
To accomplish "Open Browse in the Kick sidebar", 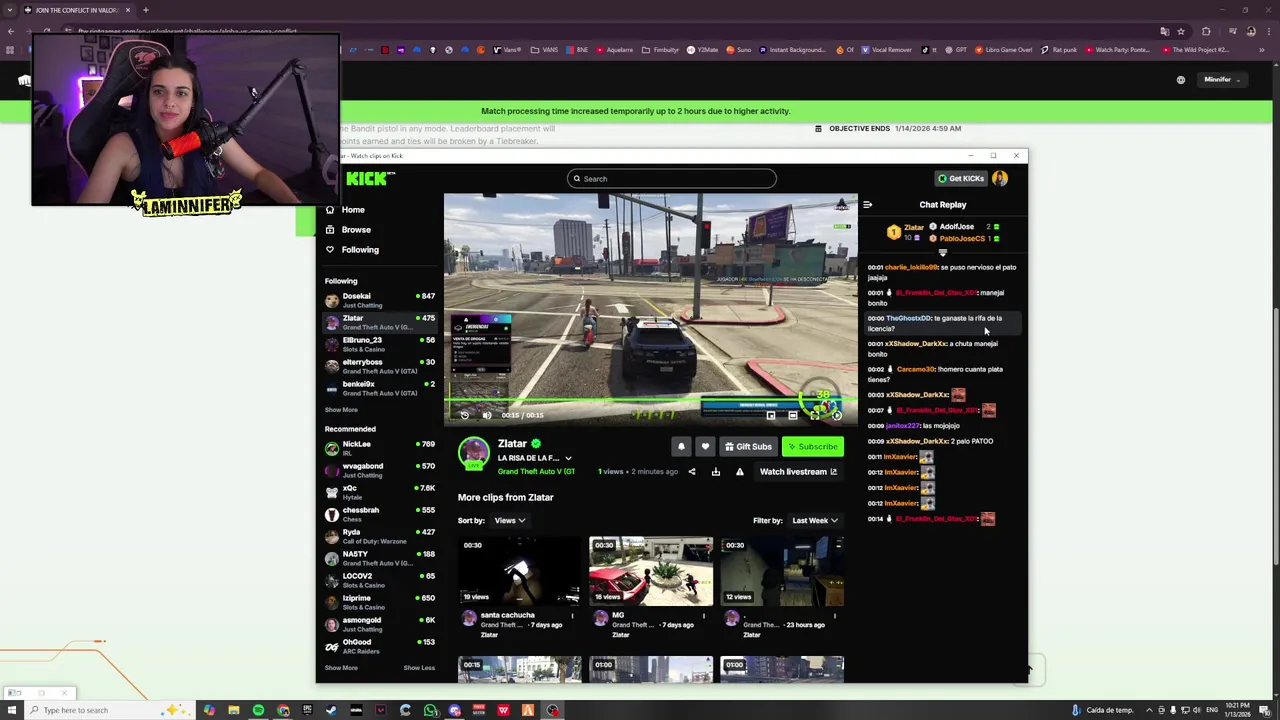I will coord(355,230).
